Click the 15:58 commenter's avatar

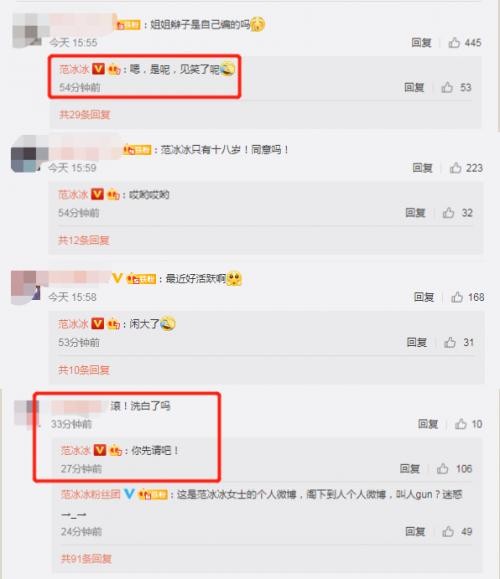25,288
